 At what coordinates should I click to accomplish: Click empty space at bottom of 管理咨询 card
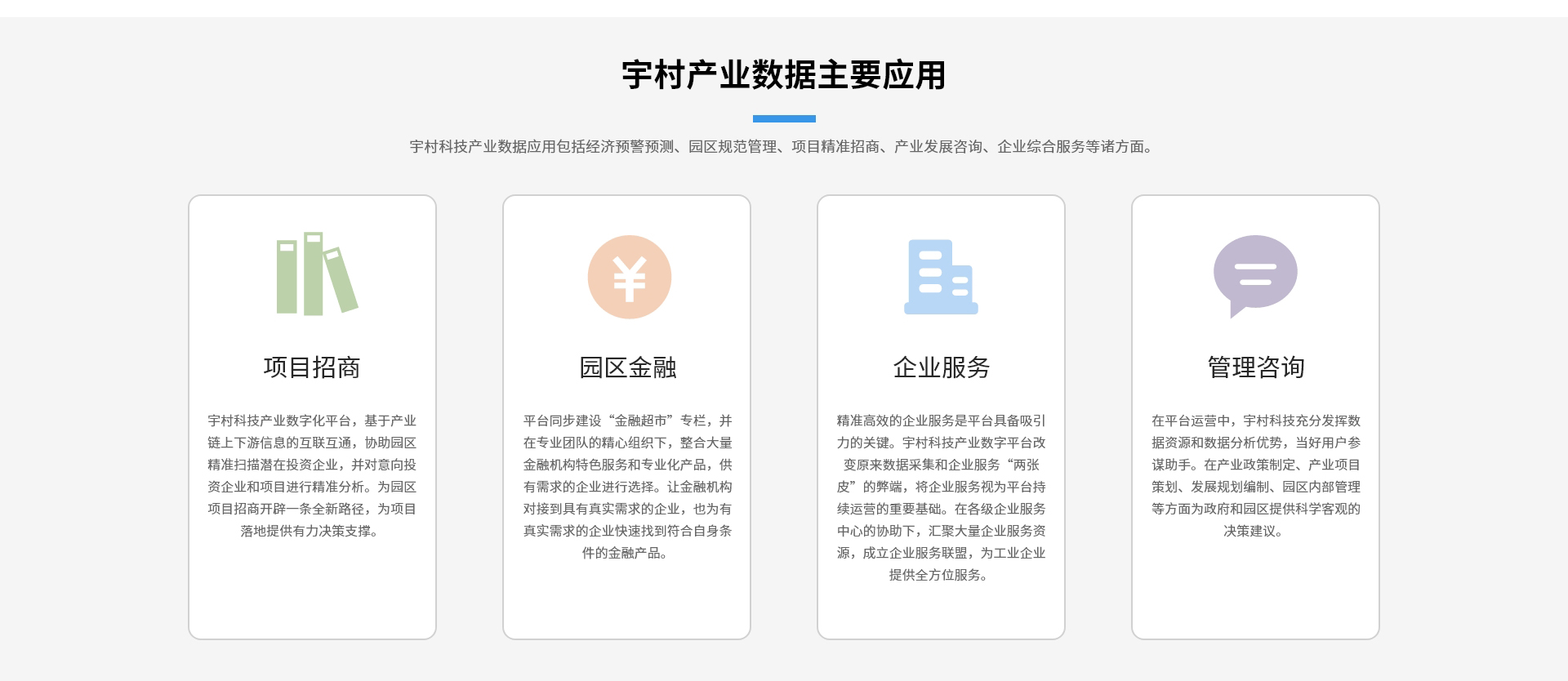coord(1255,596)
